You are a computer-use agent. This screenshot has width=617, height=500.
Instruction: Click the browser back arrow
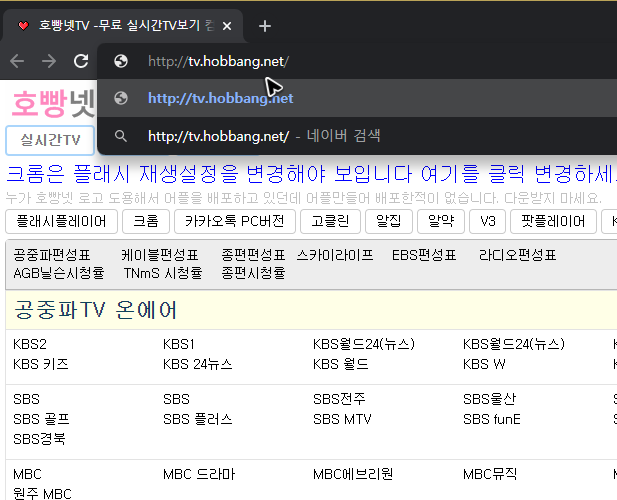[x=17, y=61]
